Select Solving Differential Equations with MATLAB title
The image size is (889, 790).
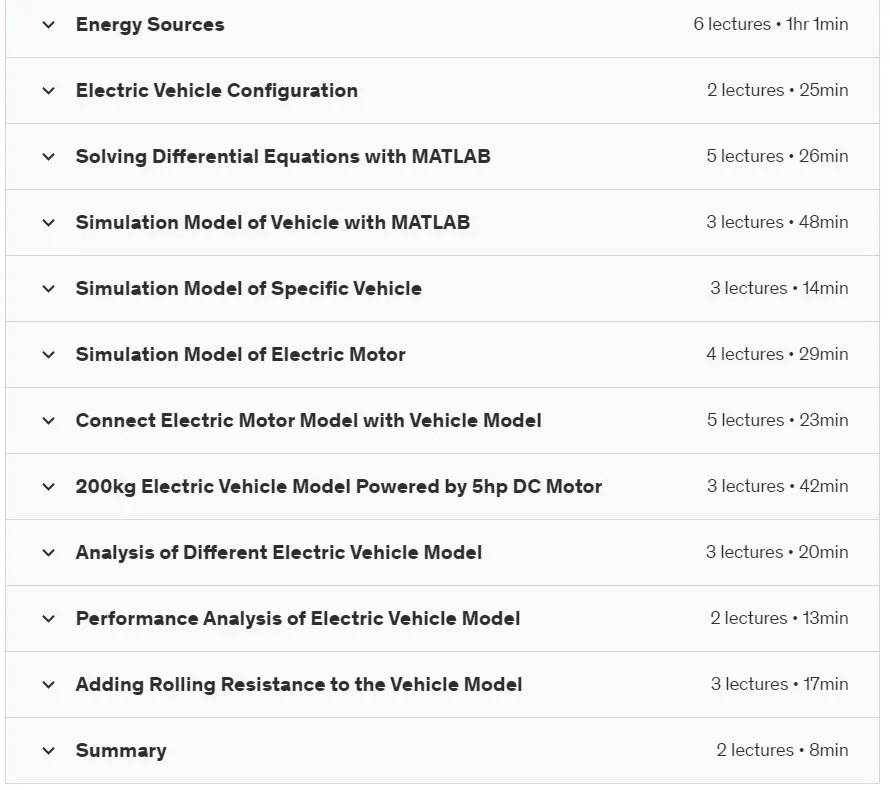click(283, 157)
